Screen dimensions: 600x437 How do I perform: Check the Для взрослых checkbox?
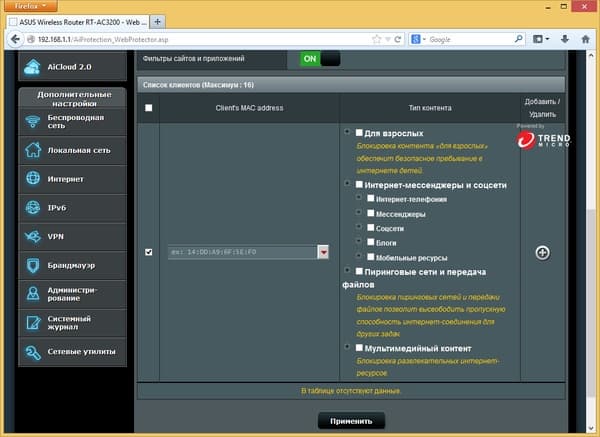click(x=359, y=132)
